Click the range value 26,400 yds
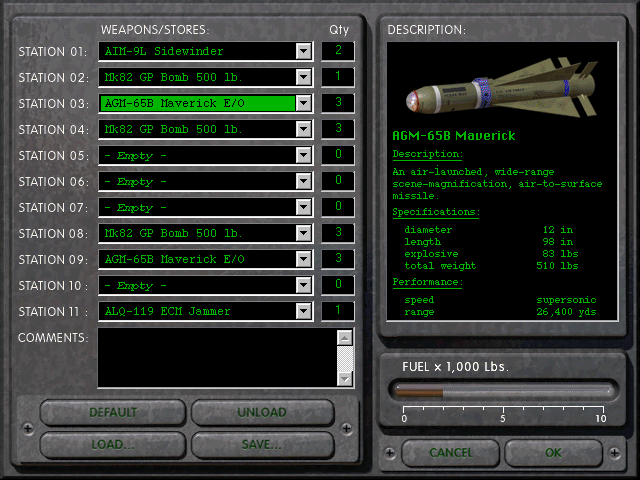The height and width of the screenshot is (480, 640). pos(566,312)
